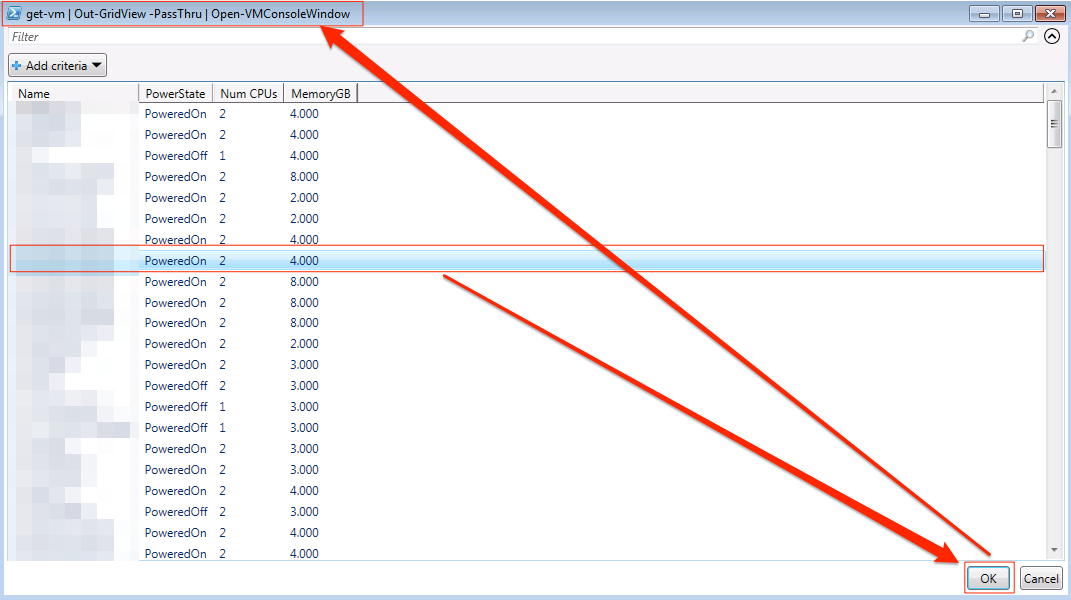Click inside the Filter input field
The height and width of the screenshot is (600, 1071).
tap(400, 36)
